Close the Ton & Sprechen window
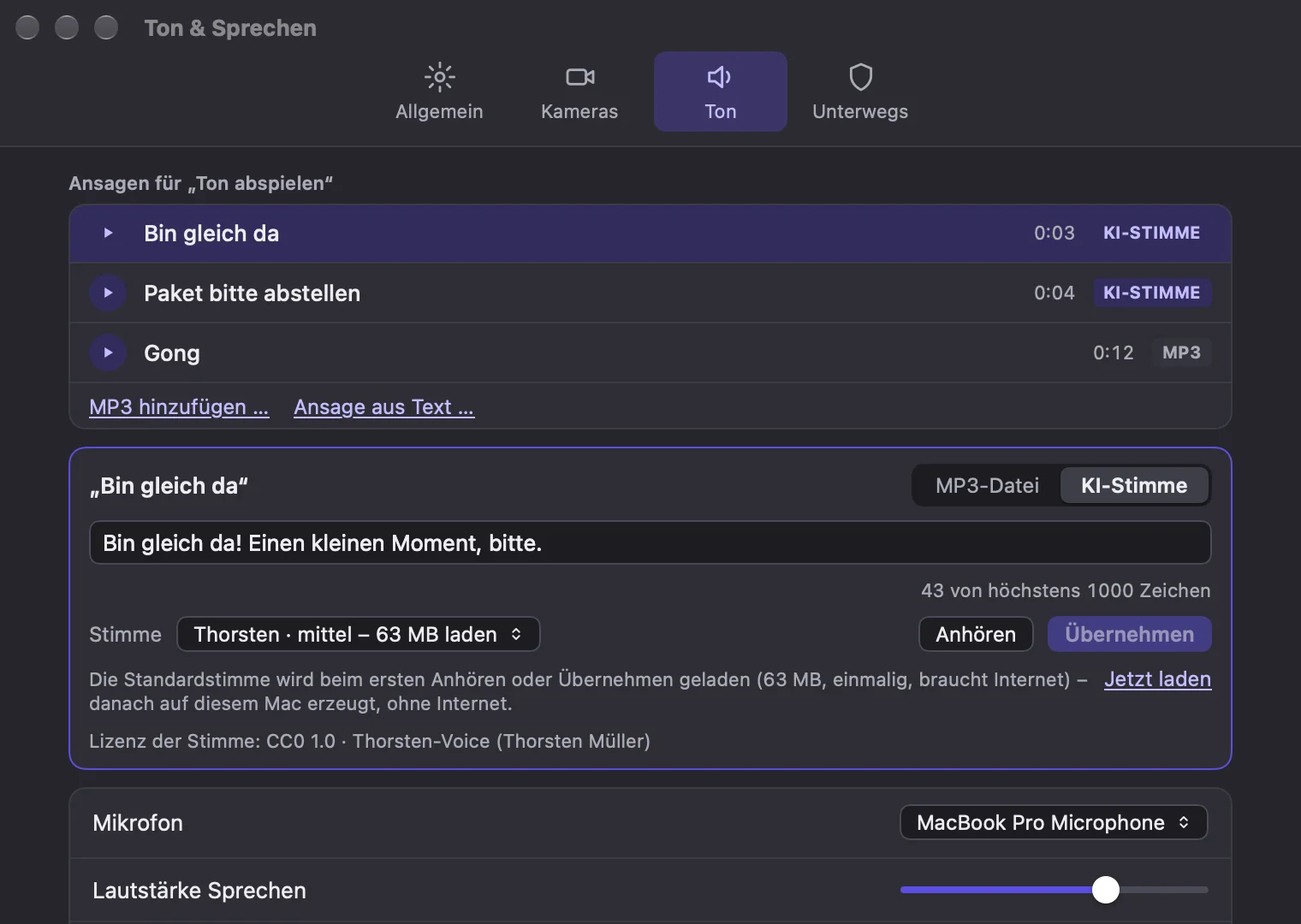Image resolution: width=1301 pixels, height=924 pixels. click(x=27, y=27)
